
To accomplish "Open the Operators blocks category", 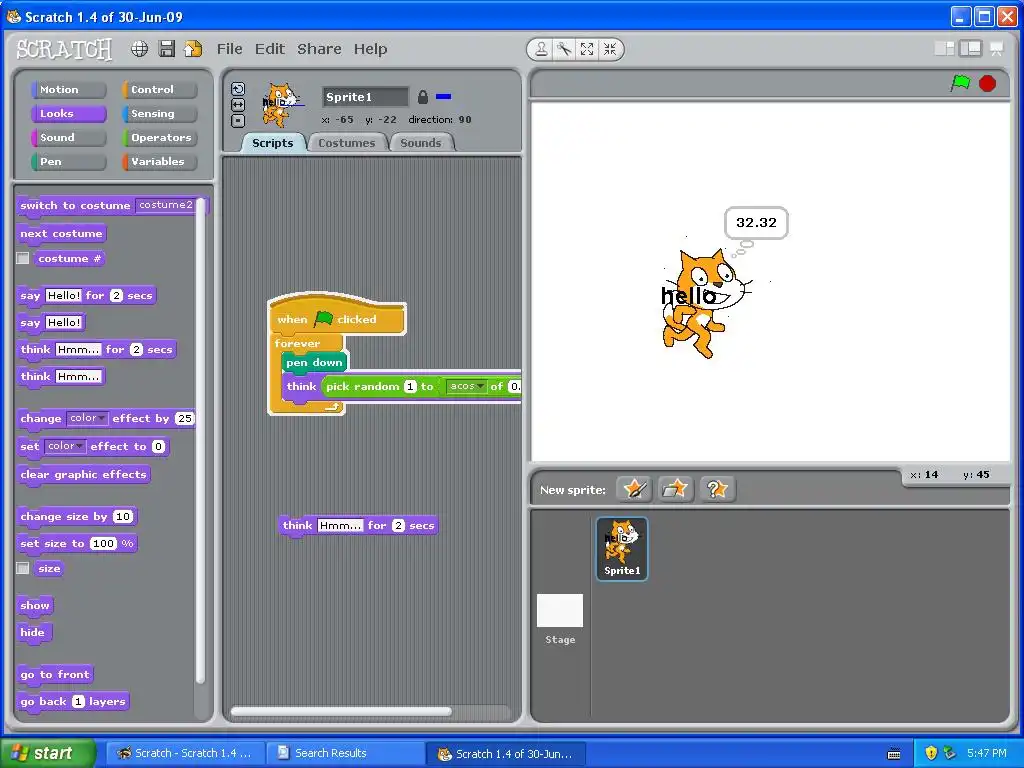I will pos(159,138).
